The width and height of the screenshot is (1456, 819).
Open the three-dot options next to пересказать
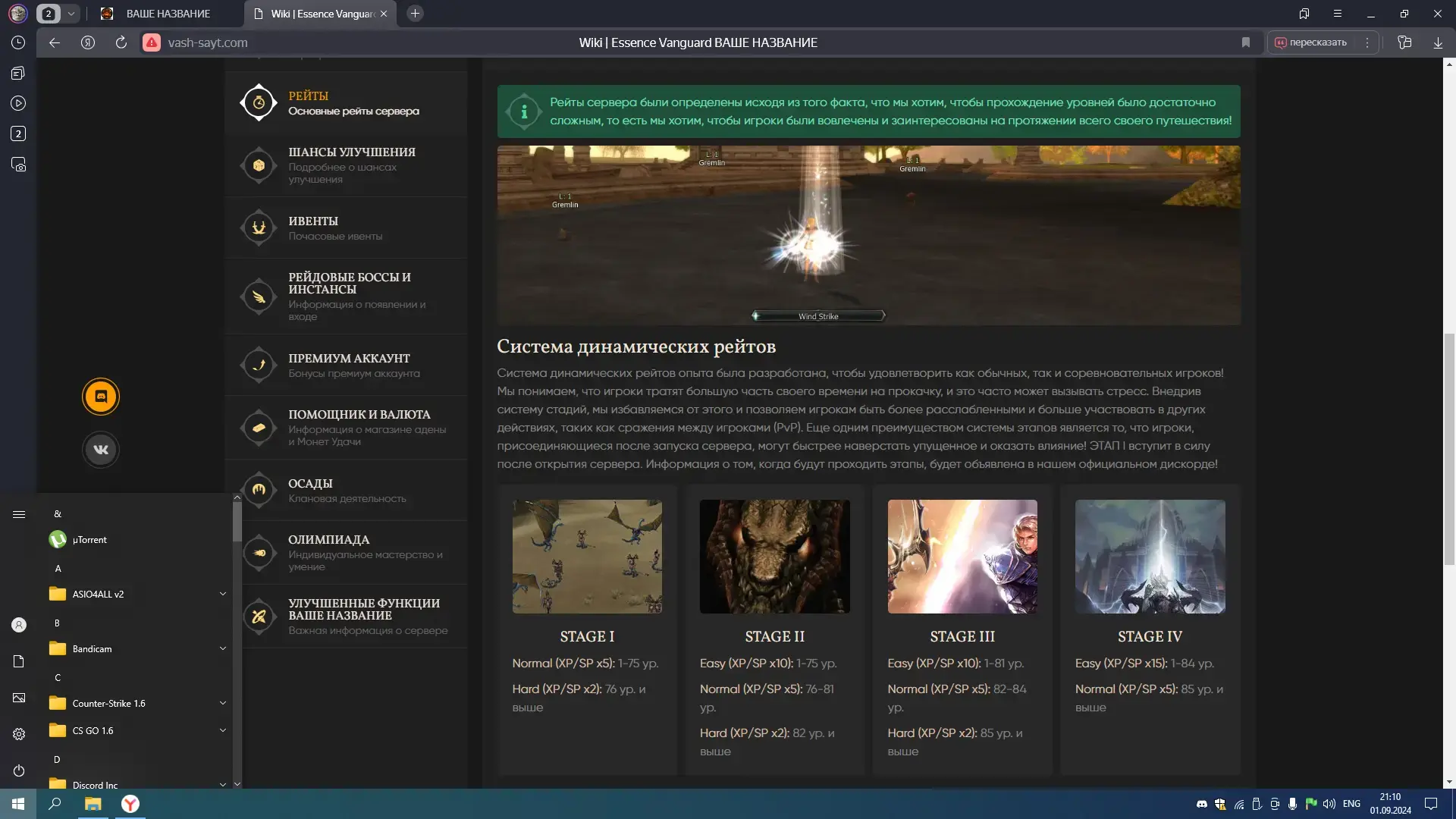1367,42
